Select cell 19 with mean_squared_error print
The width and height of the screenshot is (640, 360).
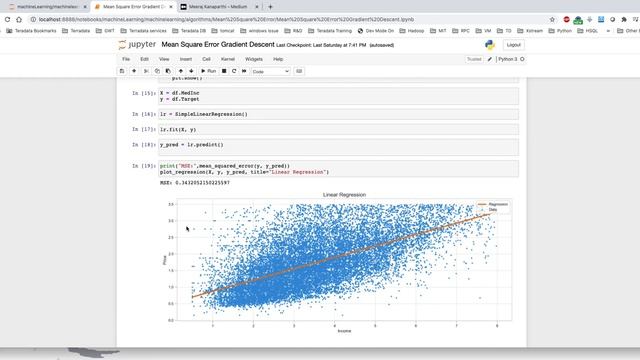[x=338, y=169]
